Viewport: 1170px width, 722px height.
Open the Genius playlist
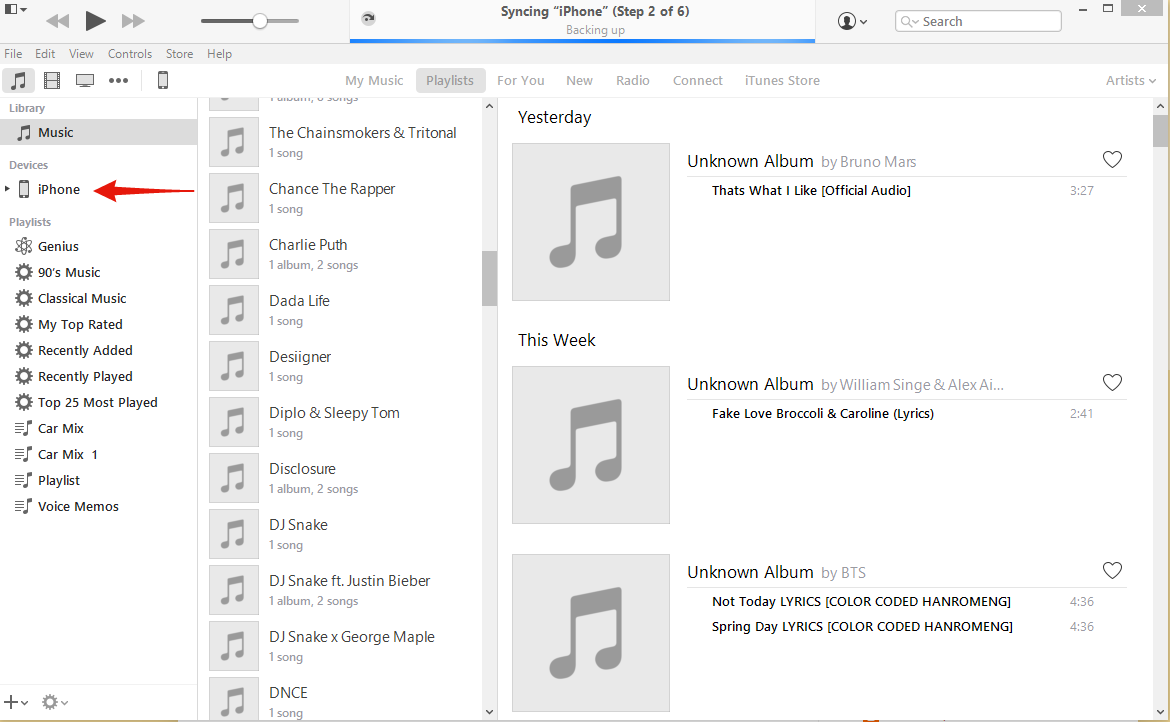coord(47,246)
